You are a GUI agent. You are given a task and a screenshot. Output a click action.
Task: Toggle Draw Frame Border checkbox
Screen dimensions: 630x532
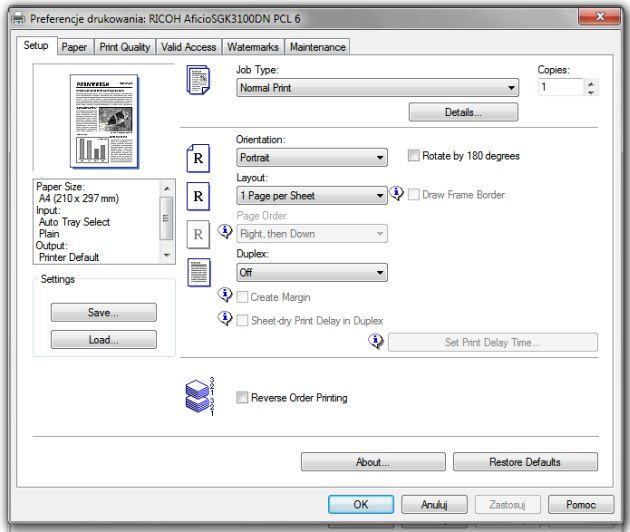[413, 194]
